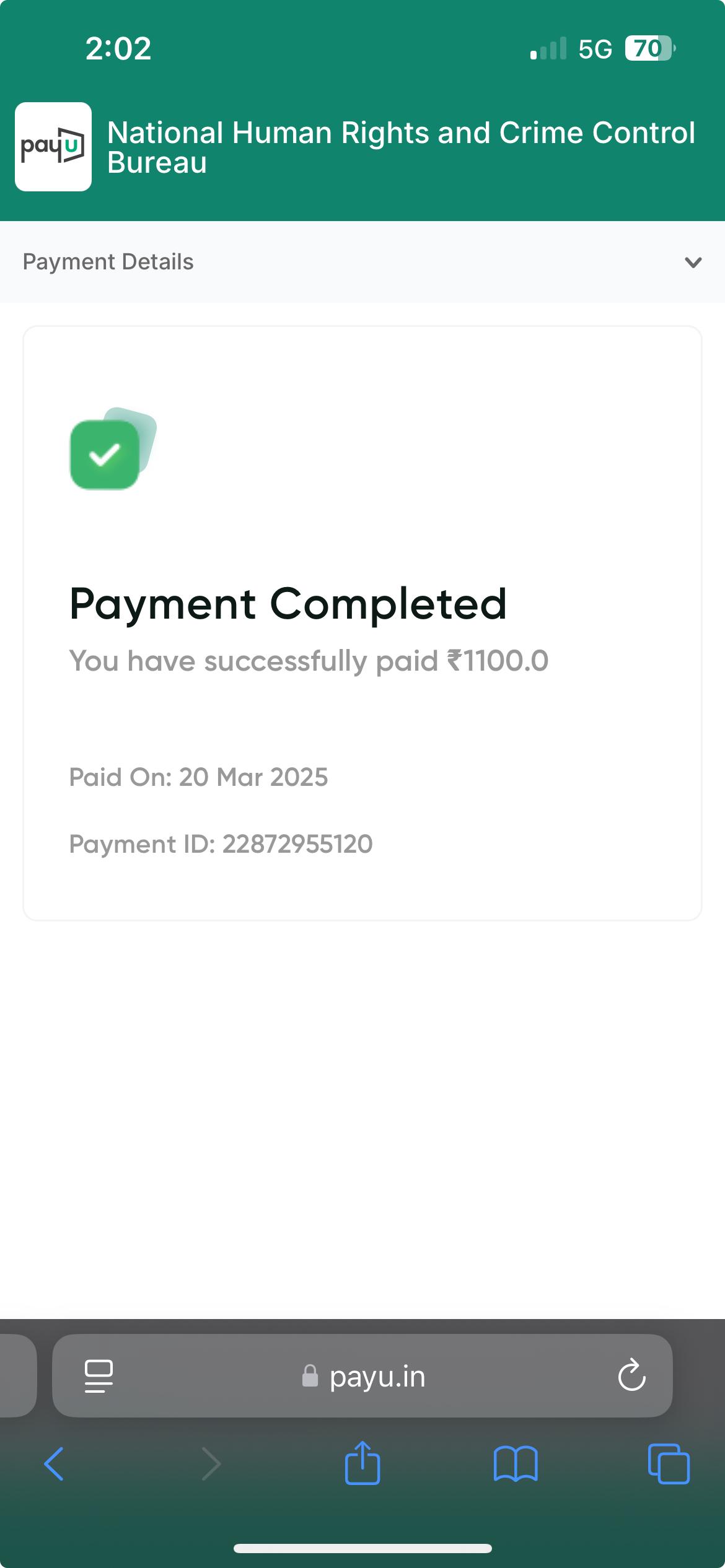The width and height of the screenshot is (725, 1568).
Task: Tap the National Human Rights merchant title
Action: coord(401,147)
